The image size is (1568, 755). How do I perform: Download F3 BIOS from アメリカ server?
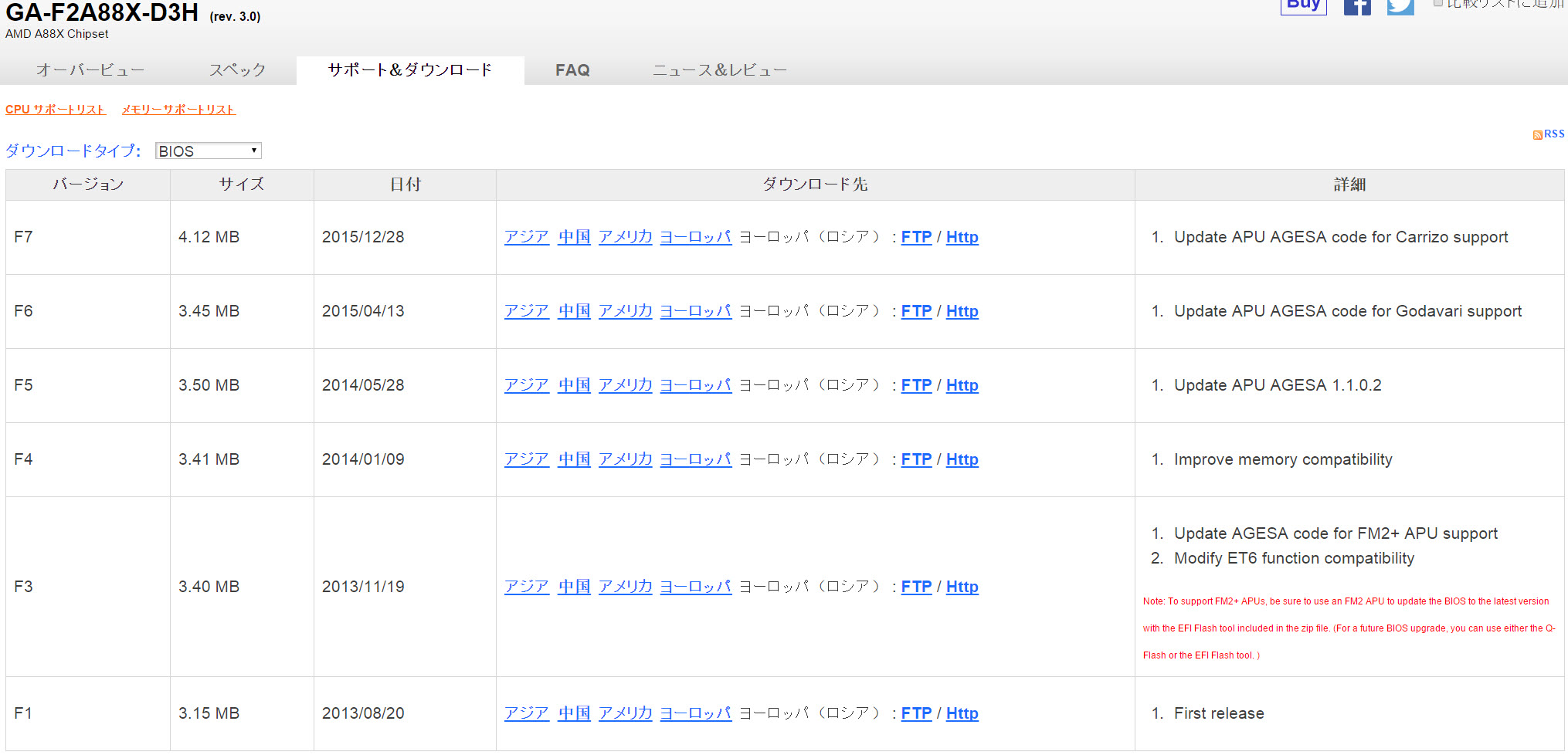[626, 587]
